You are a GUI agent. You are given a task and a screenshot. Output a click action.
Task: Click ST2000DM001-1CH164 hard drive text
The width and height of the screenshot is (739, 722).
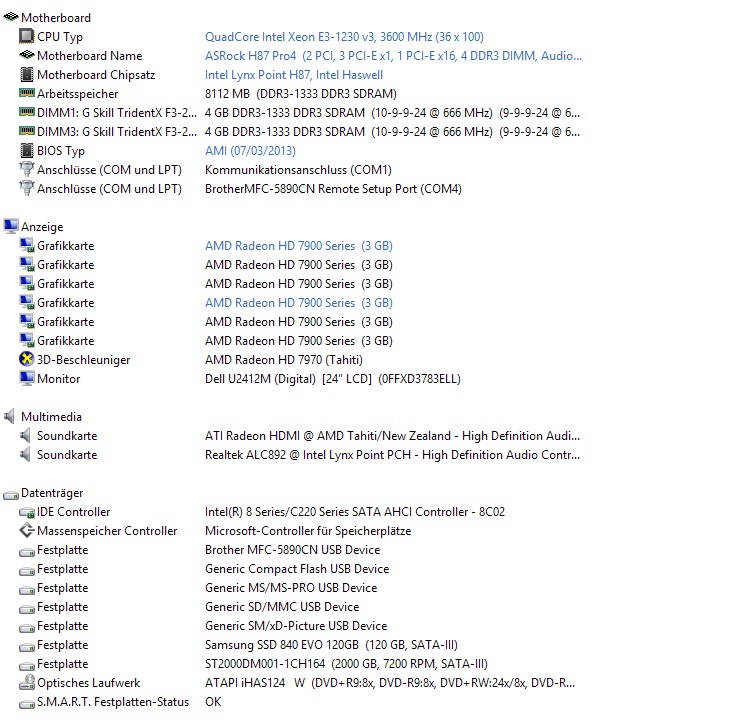[x=346, y=664]
